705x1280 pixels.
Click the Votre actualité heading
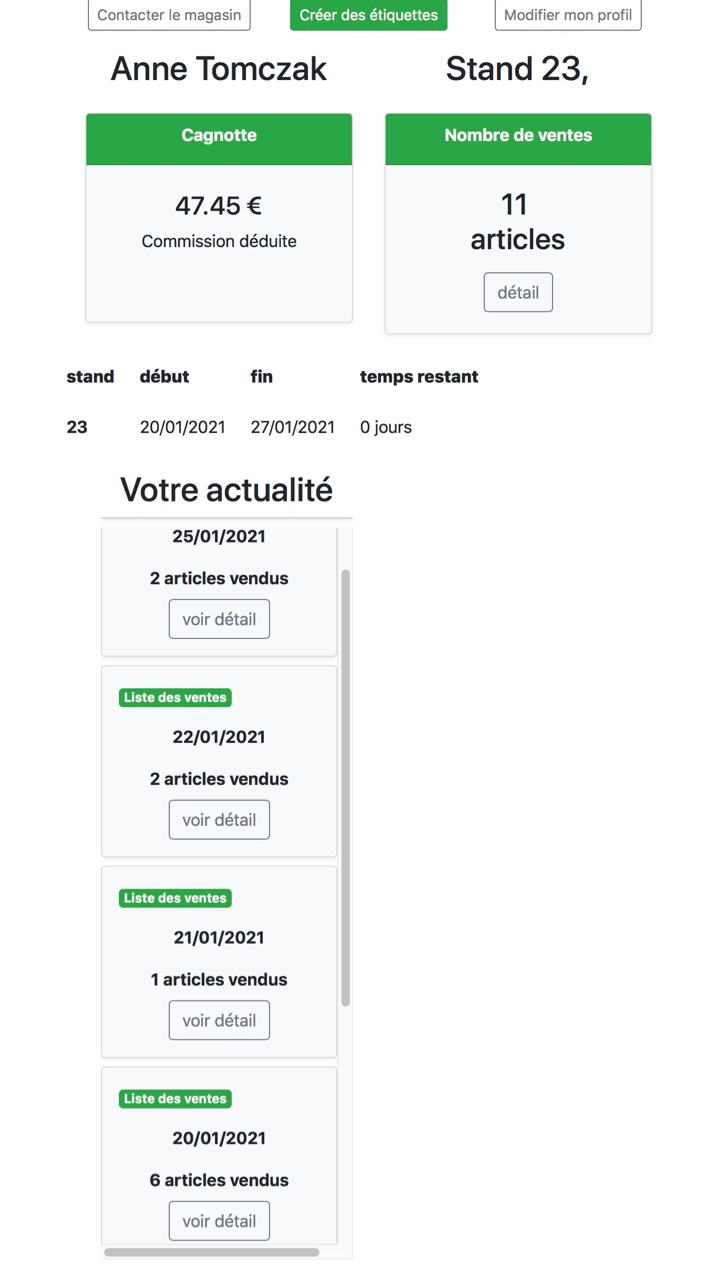click(x=226, y=490)
